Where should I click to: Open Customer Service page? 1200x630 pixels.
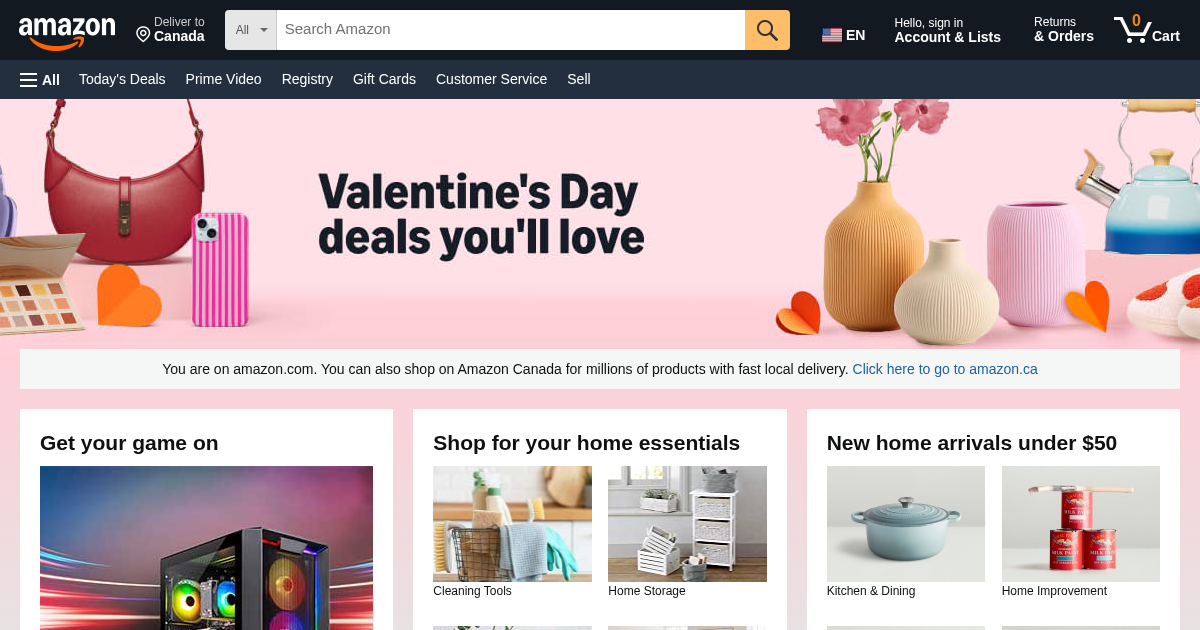pos(491,79)
